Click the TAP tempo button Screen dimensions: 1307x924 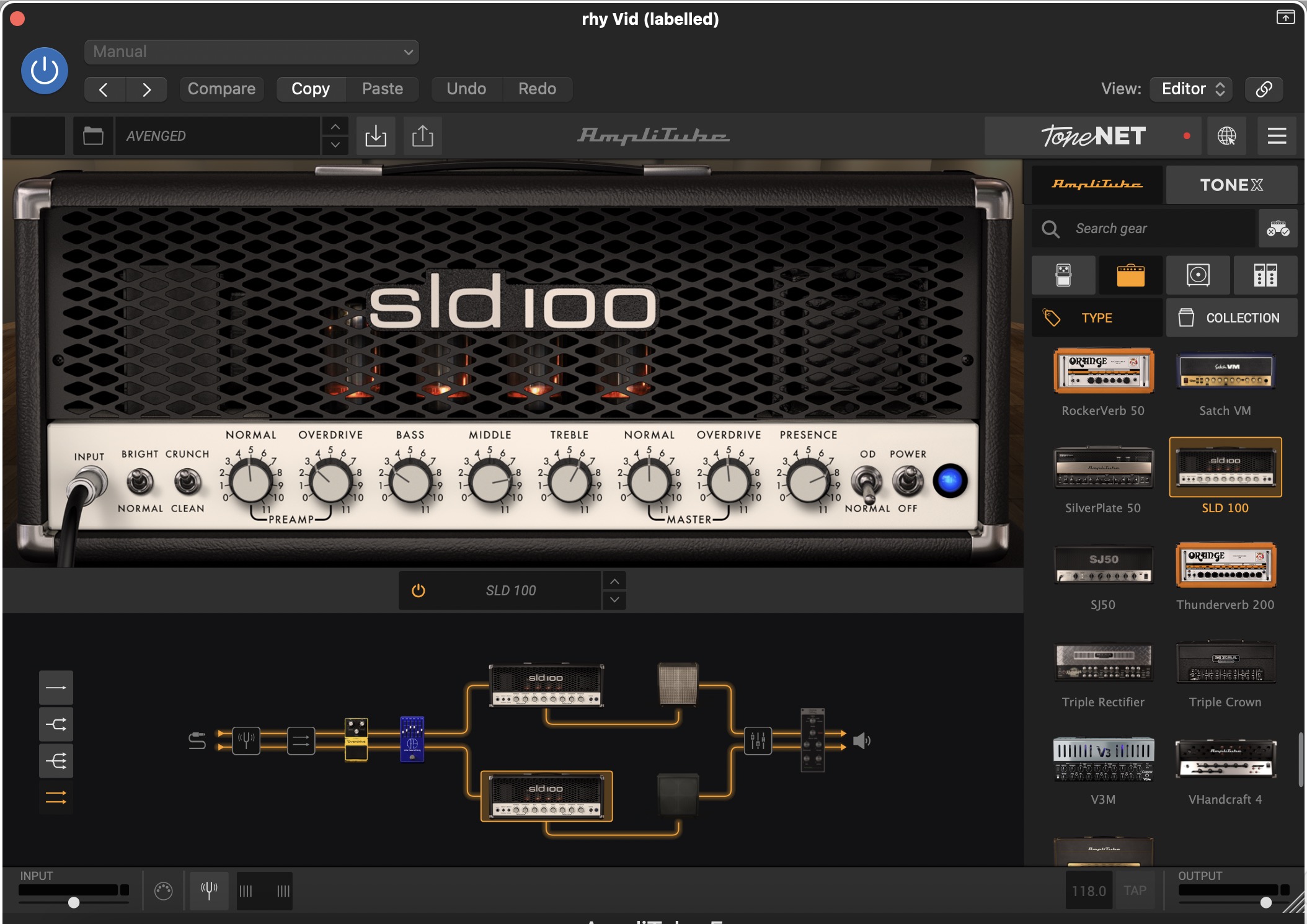pyautogui.click(x=1135, y=891)
